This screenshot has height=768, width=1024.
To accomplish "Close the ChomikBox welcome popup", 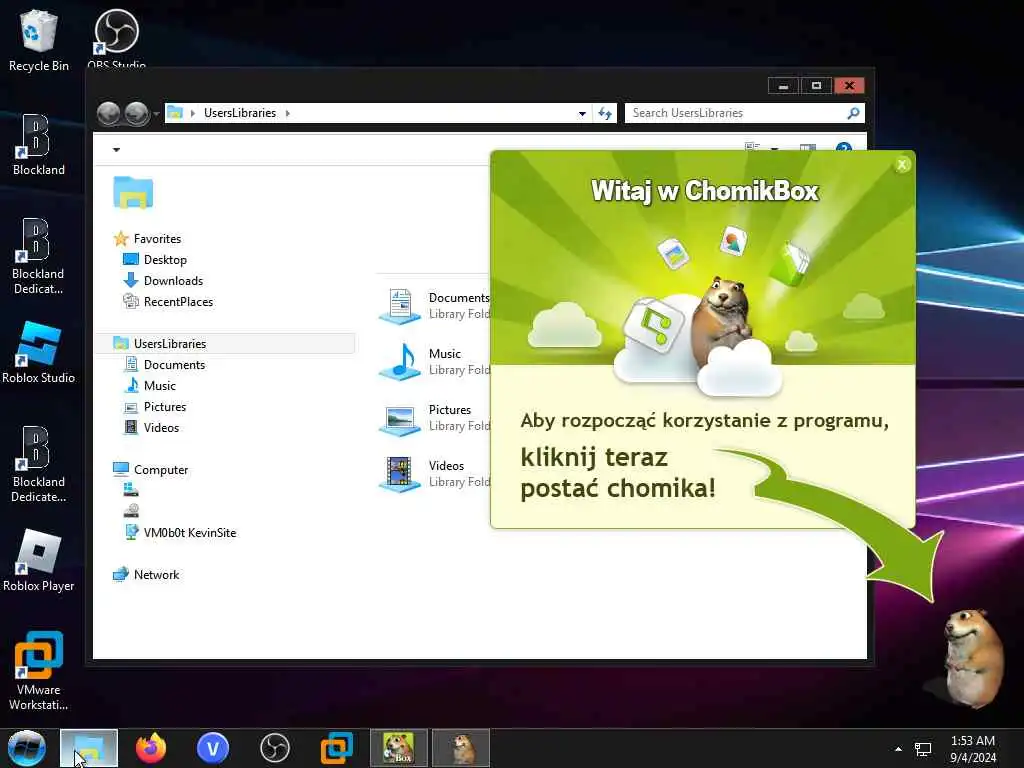I will tap(902, 165).
